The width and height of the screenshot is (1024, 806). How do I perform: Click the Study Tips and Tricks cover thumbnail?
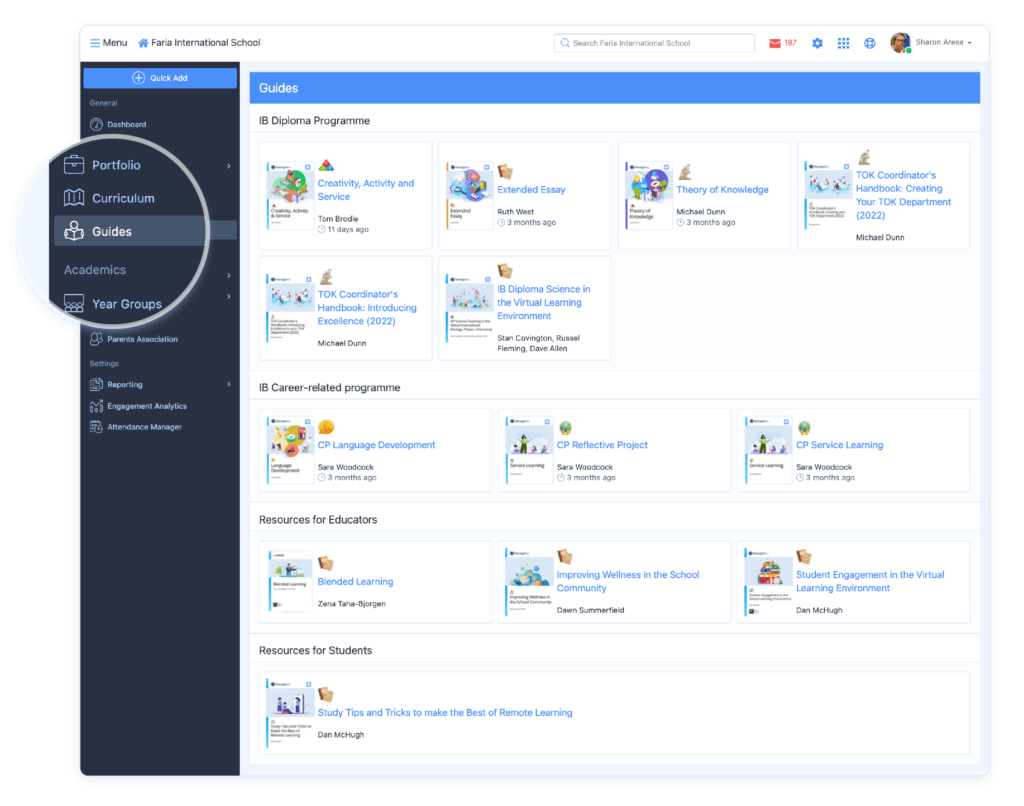point(290,713)
